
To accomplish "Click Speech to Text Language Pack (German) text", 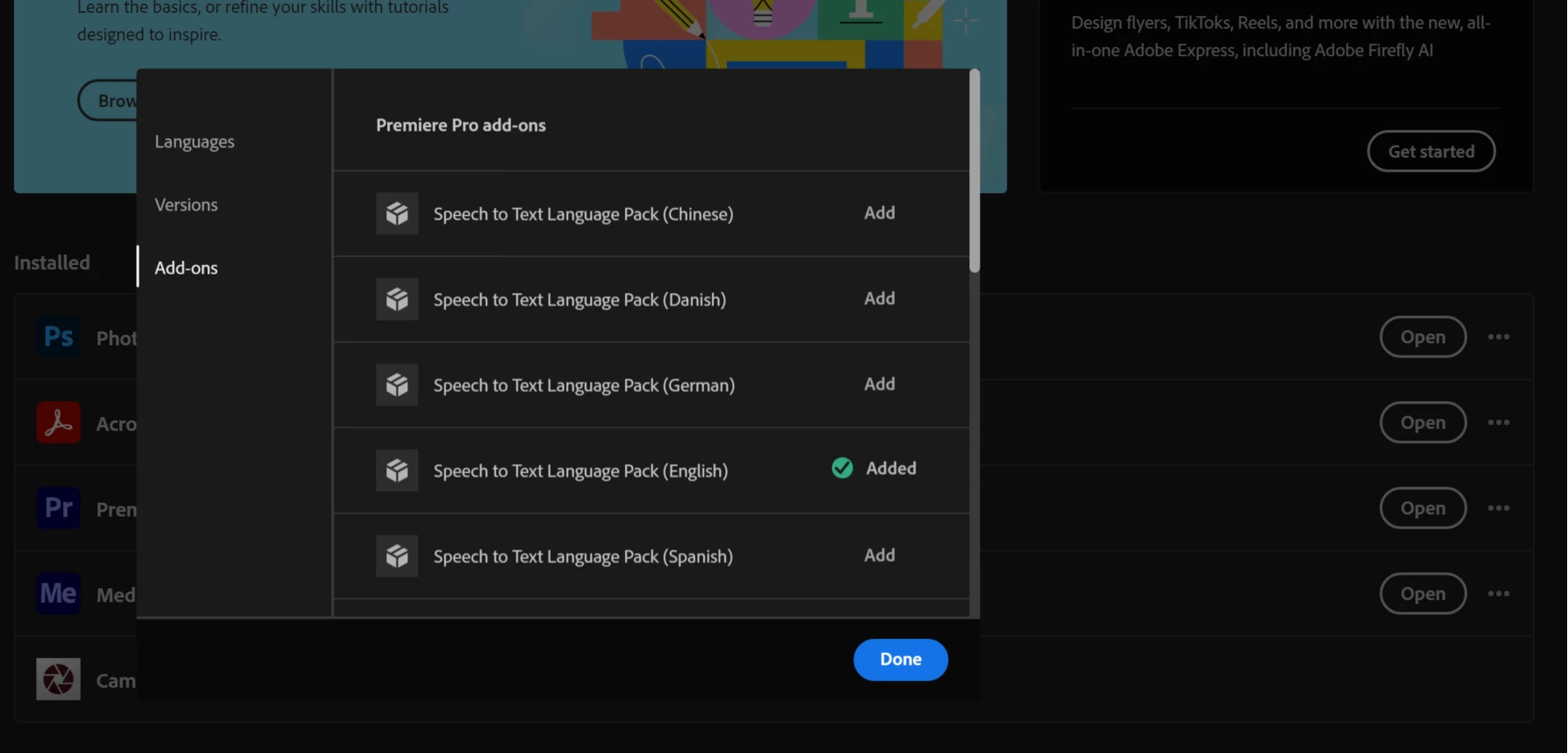I will point(584,385).
